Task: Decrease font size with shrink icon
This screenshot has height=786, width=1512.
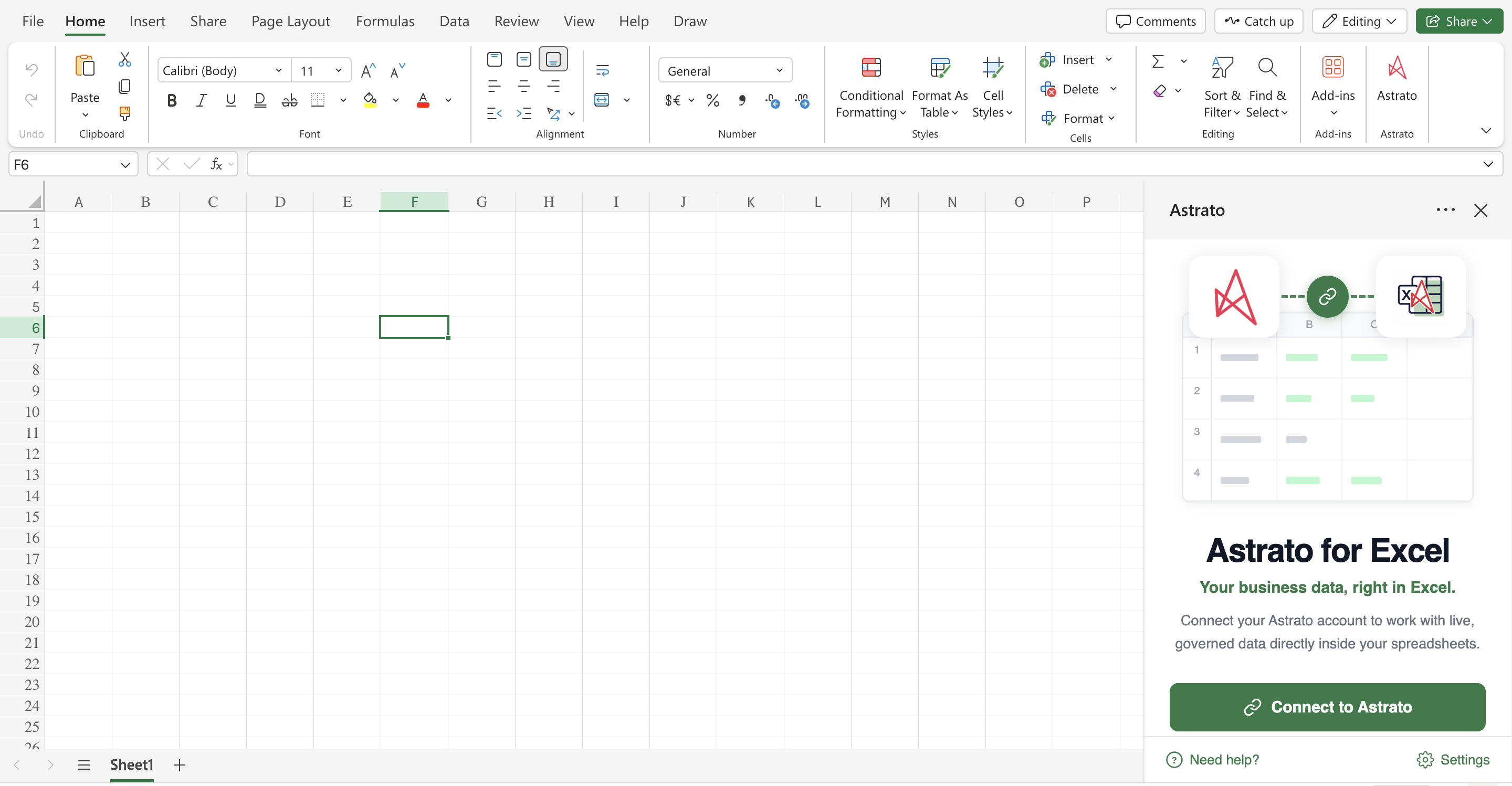Action: (x=397, y=71)
